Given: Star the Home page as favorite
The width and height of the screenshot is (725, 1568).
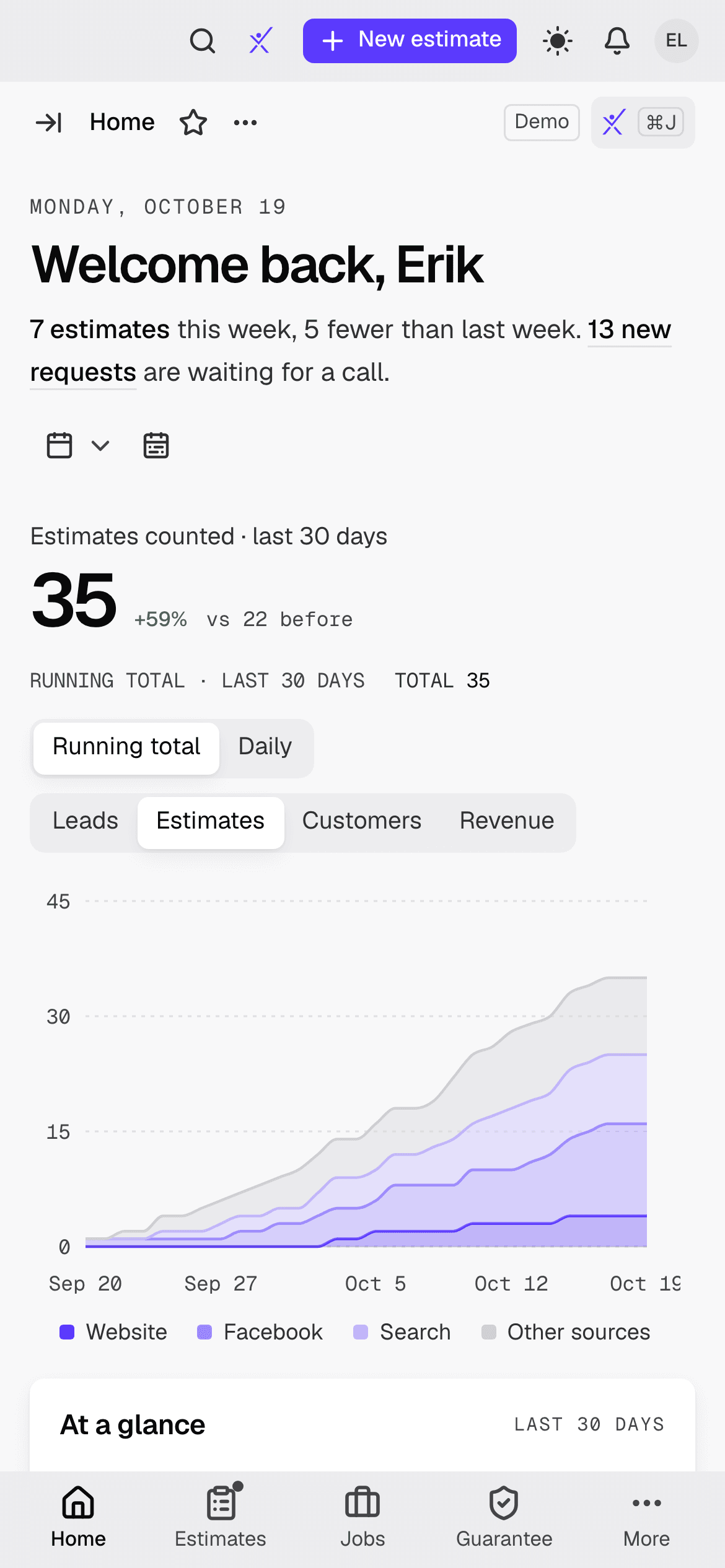Looking at the screenshot, I should pyautogui.click(x=193, y=122).
